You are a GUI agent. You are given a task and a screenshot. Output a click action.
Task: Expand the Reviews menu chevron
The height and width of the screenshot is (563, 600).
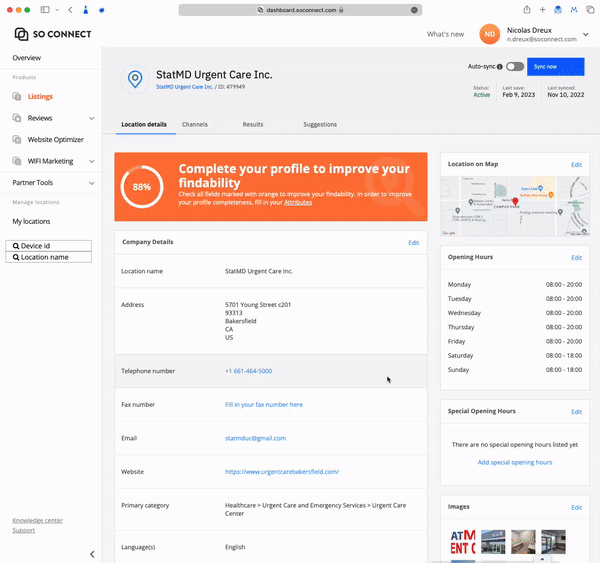pos(92,118)
